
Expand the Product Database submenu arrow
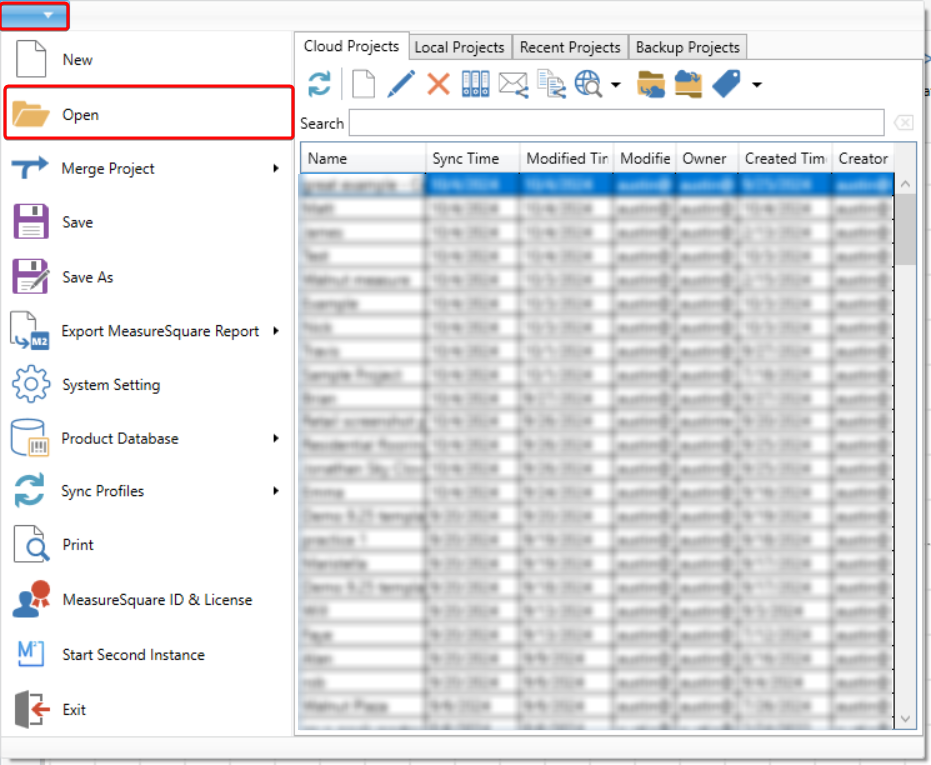[x=276, y=438]
